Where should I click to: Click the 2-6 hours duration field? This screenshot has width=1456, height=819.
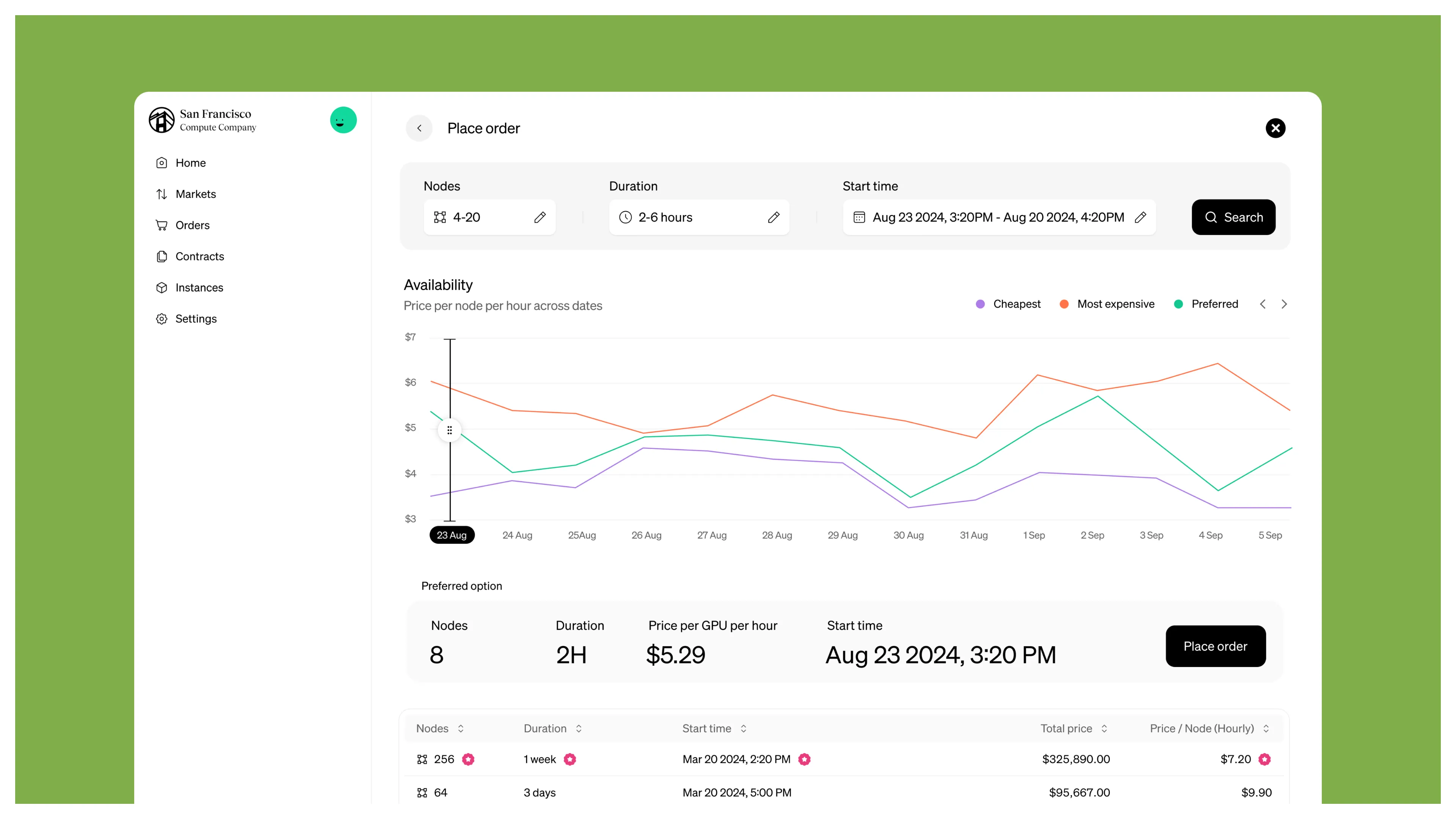[x=699, y=217]
